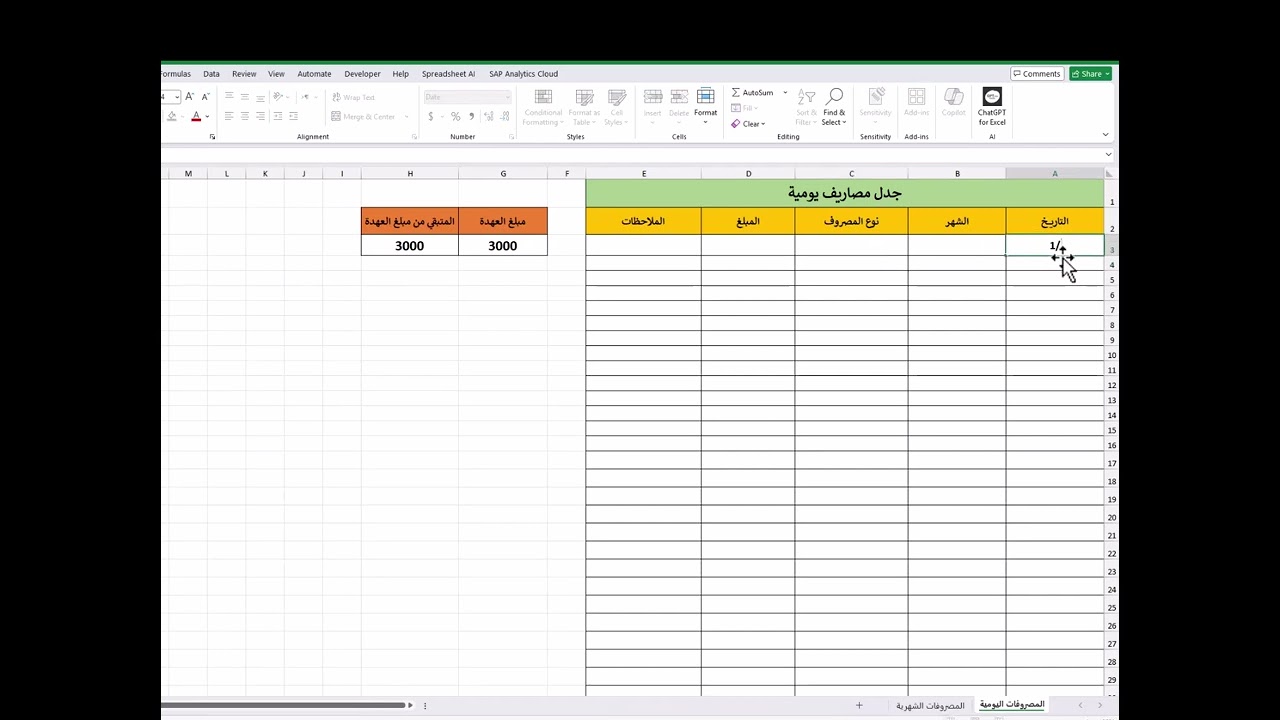Open Conditional Formatting menu
Image resolution: width=1280 pixels, height=720 pixels.
[x=543, y=107]
